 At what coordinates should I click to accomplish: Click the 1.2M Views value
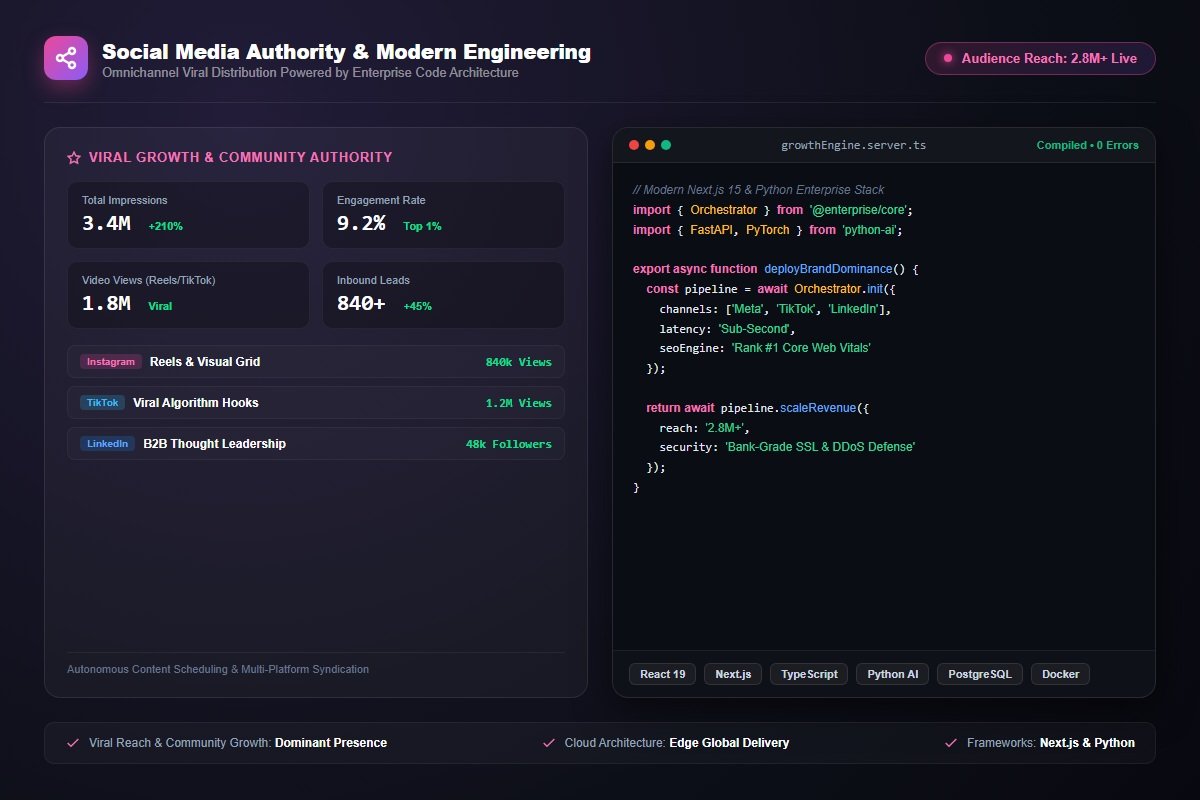point(518,403)
